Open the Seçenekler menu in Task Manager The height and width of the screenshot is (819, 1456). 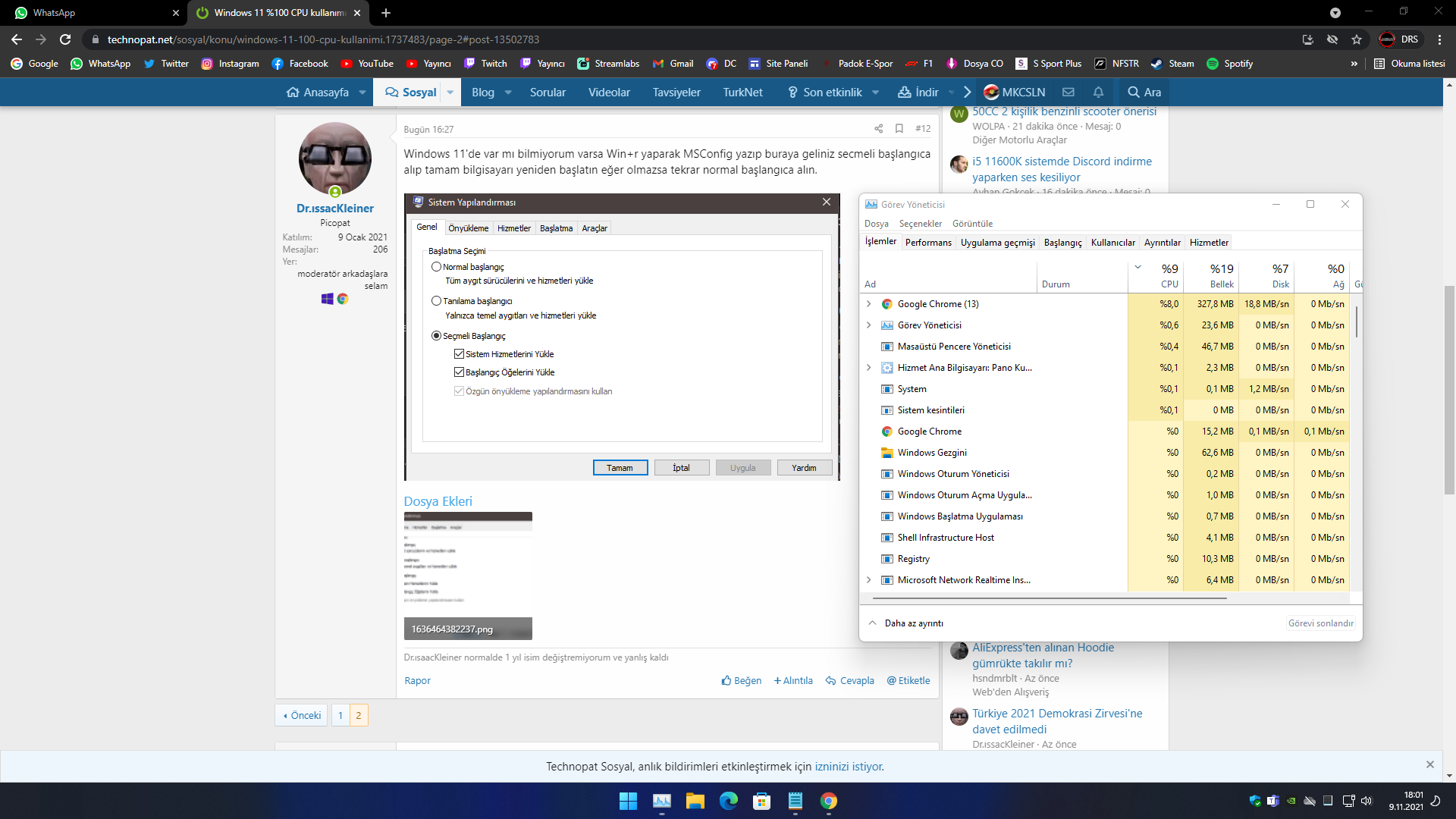[920, 224]
